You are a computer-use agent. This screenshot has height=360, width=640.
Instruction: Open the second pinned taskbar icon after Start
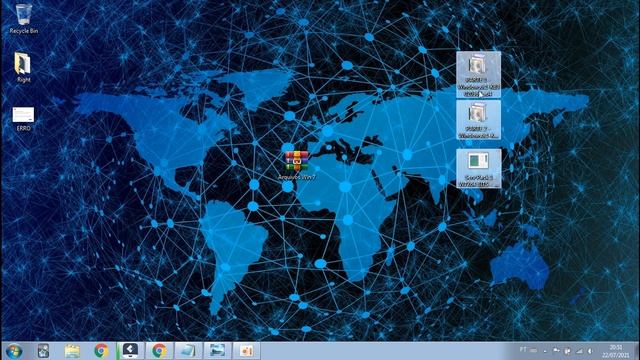tap(43, 351)
